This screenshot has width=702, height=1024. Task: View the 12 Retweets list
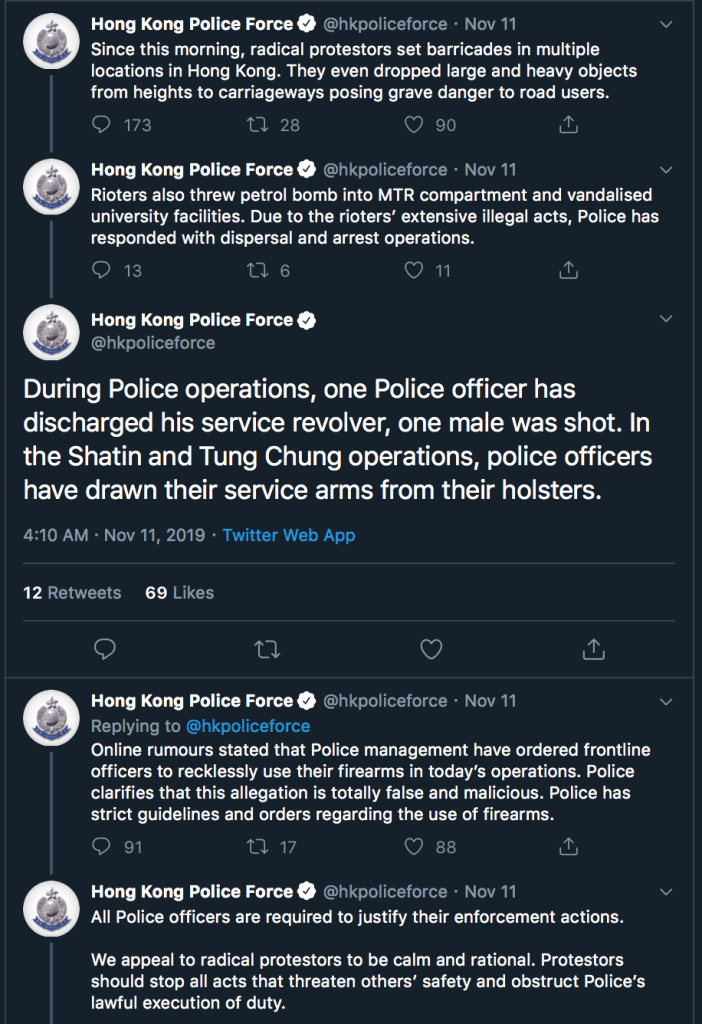point(72,592)
